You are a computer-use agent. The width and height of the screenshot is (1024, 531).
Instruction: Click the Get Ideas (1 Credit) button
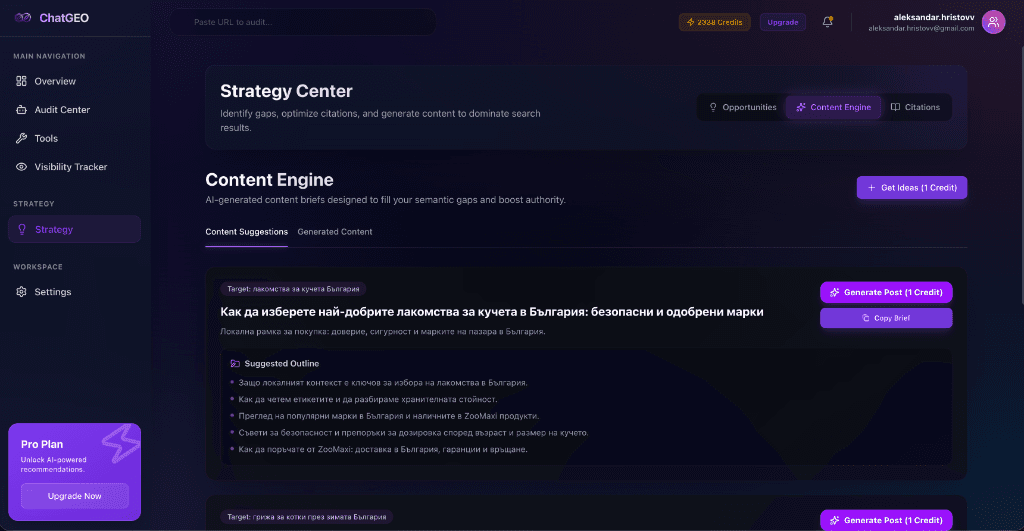[x=912, y=187]
